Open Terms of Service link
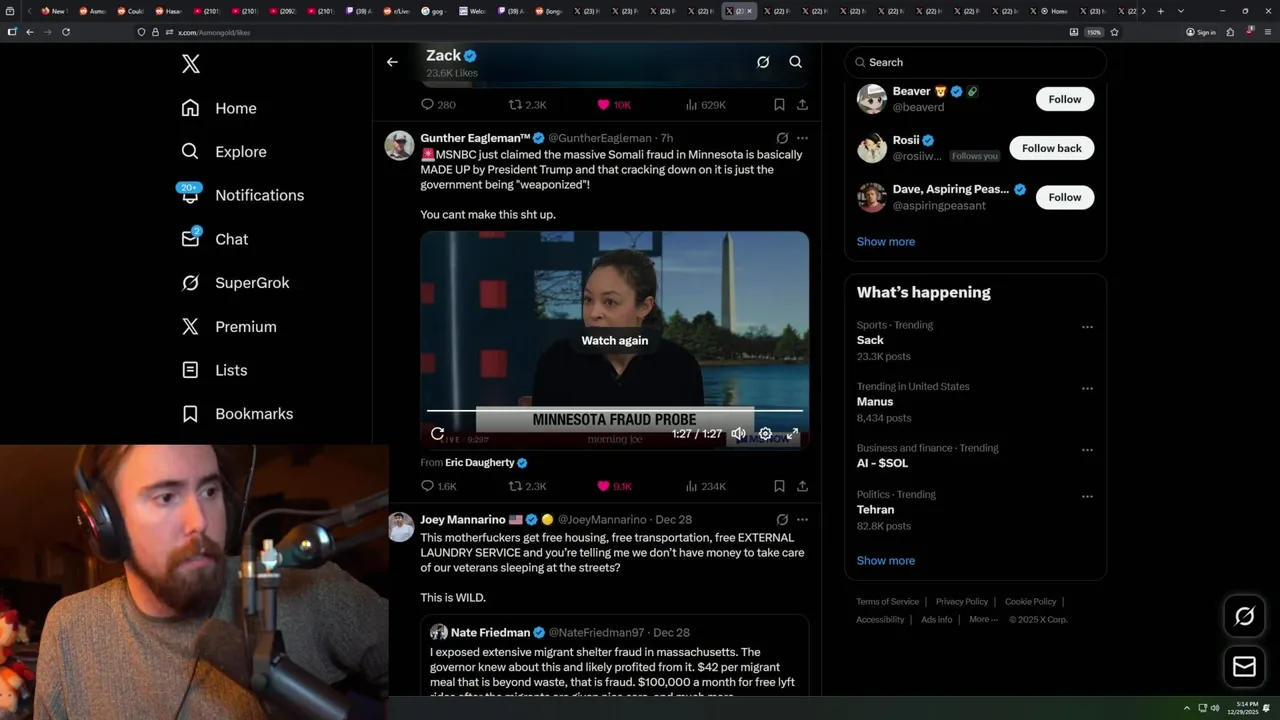The image size is (1280, 720). pyautogui.click(x=887, y=602)
